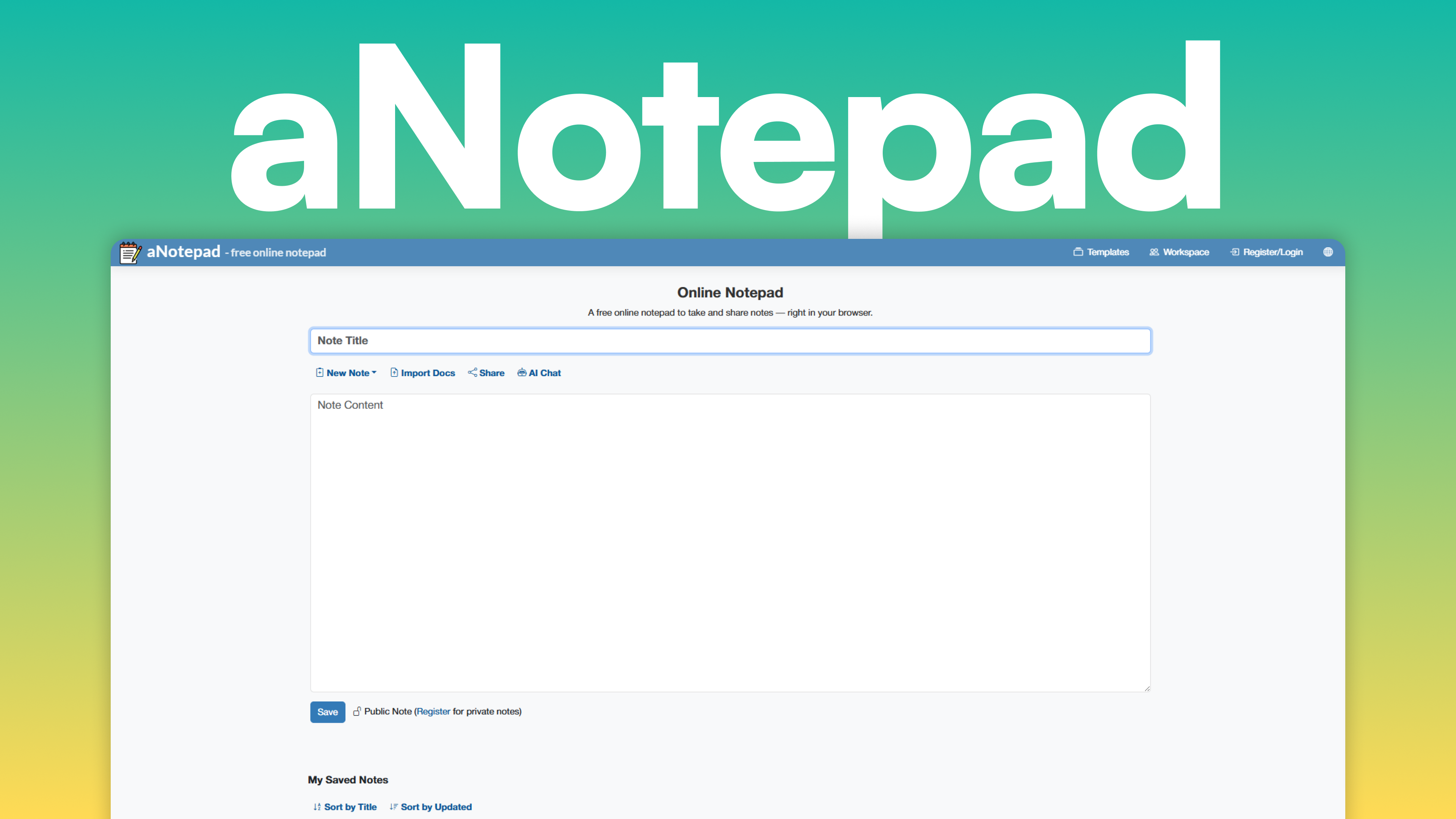Launch AI Chat

pyautogui.click(x=539, y=373)
